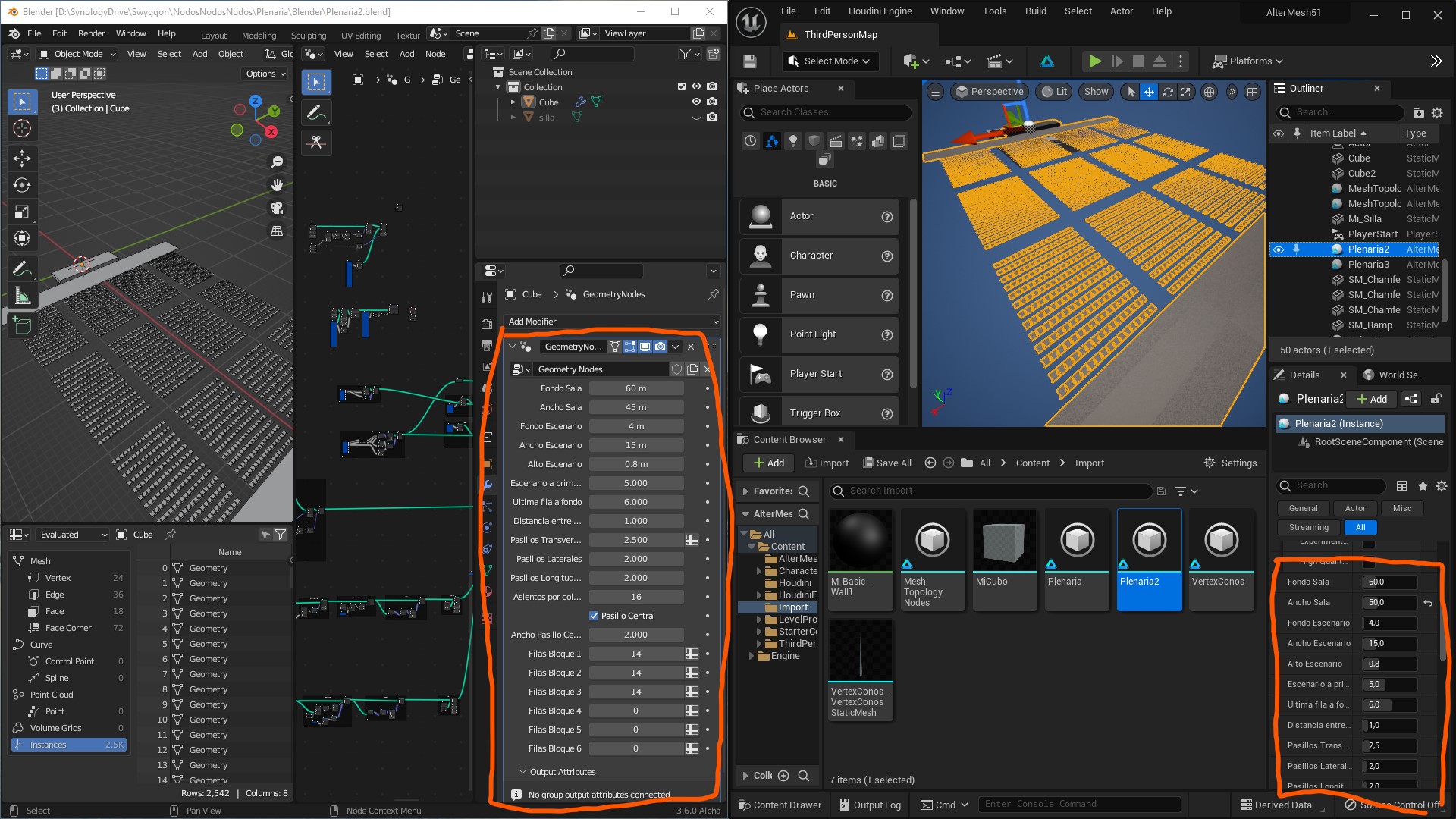Click Add component button in Details panel
Viewport: 1456px width, 819px height.
coord(1372,399)
